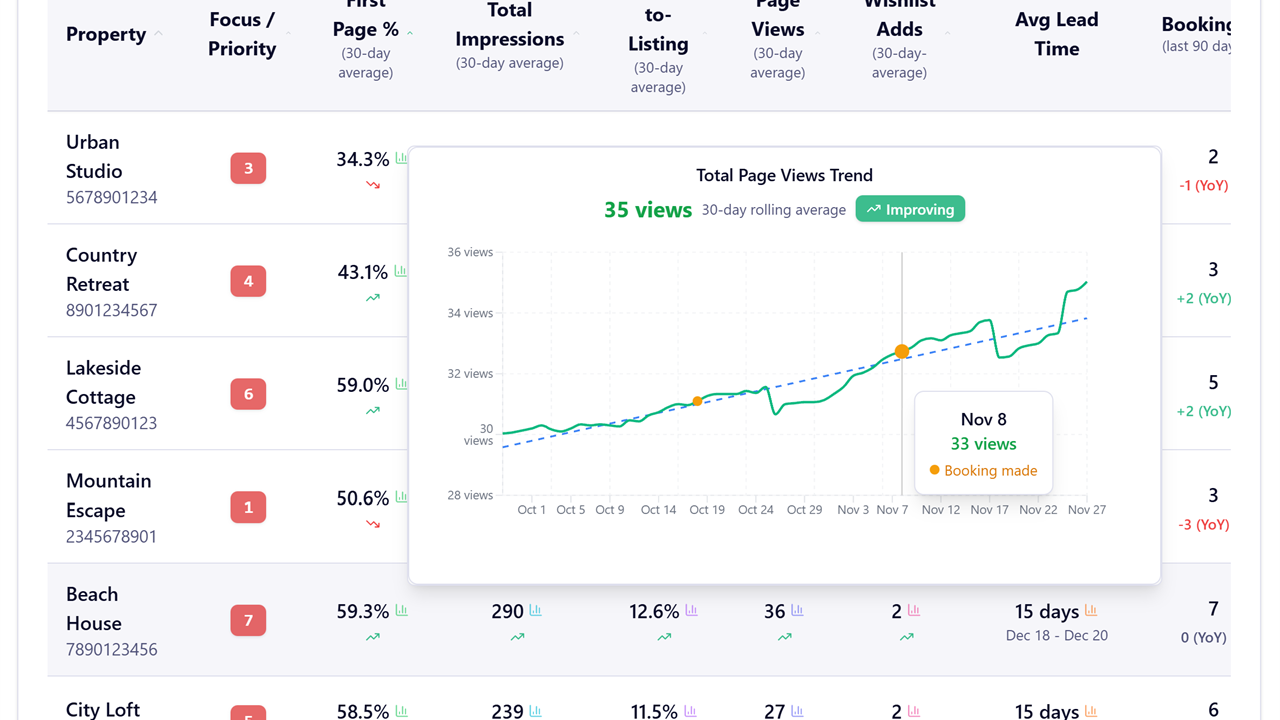Open the First Page % chart for City Loft
Viewport: 1280px width, 720px height.
coord(401,711)
